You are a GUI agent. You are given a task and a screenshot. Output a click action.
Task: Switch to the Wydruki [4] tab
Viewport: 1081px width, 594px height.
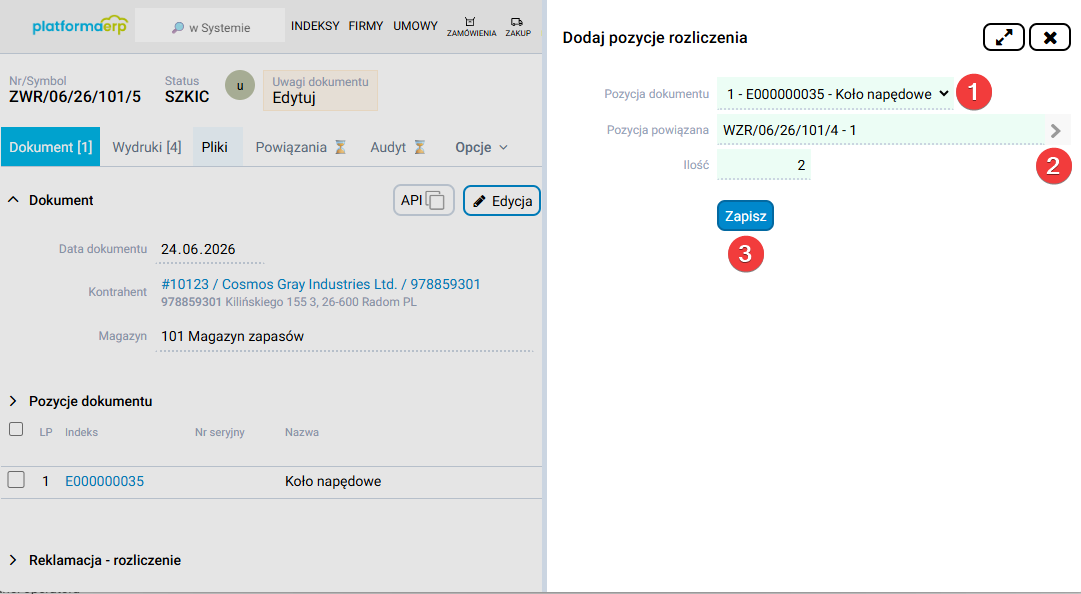(147, 147)
